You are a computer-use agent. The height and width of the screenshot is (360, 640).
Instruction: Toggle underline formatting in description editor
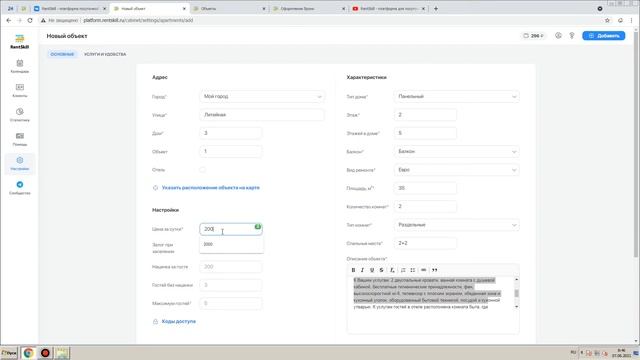372,270
